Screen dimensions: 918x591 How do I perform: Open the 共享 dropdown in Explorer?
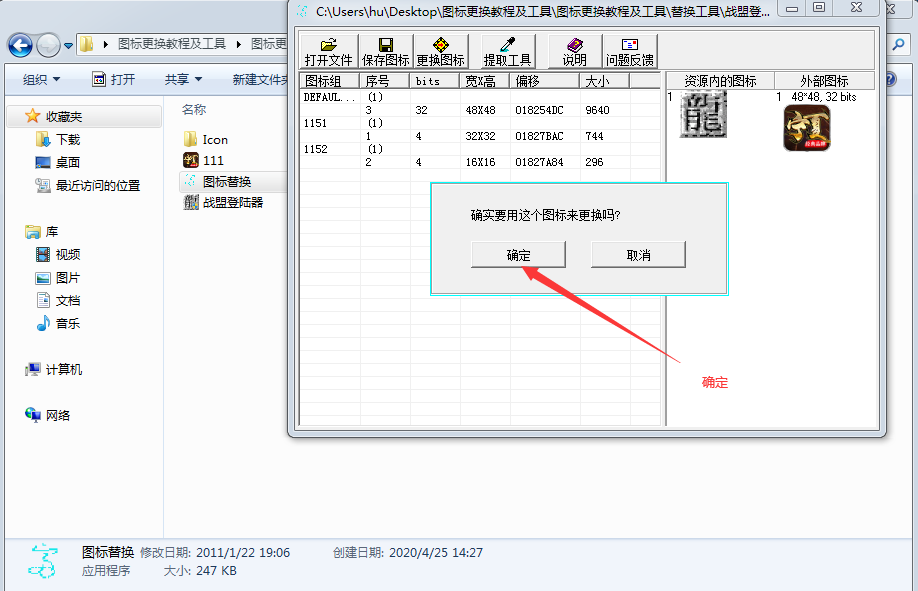coord(183,79)
